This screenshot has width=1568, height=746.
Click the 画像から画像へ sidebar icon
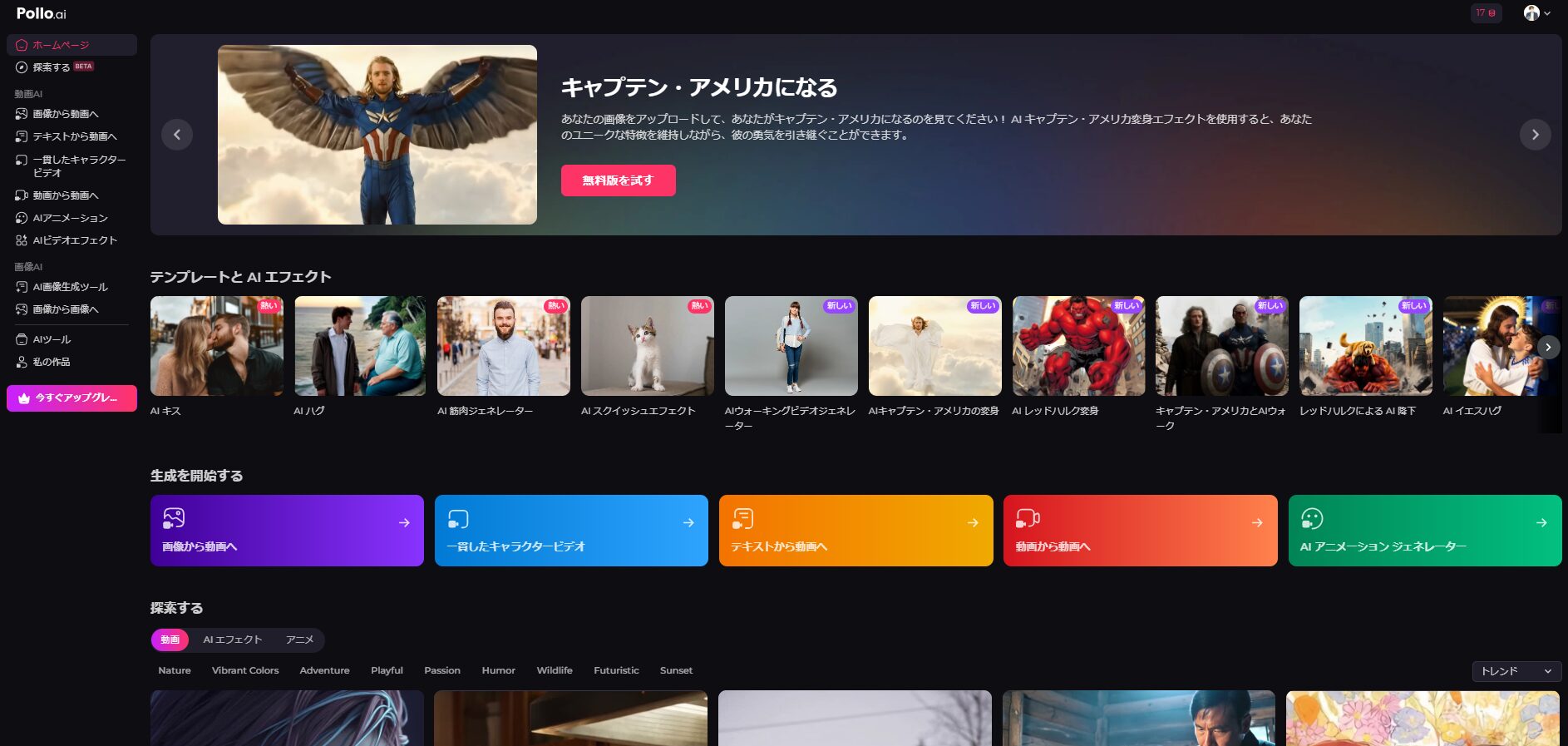22,309
